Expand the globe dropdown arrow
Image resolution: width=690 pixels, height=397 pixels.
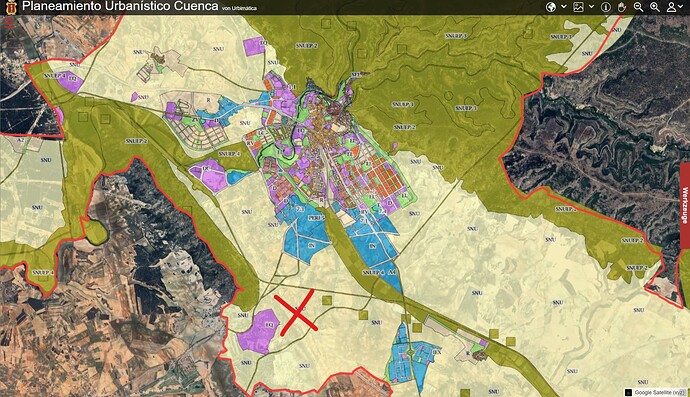tap(564, 7)
